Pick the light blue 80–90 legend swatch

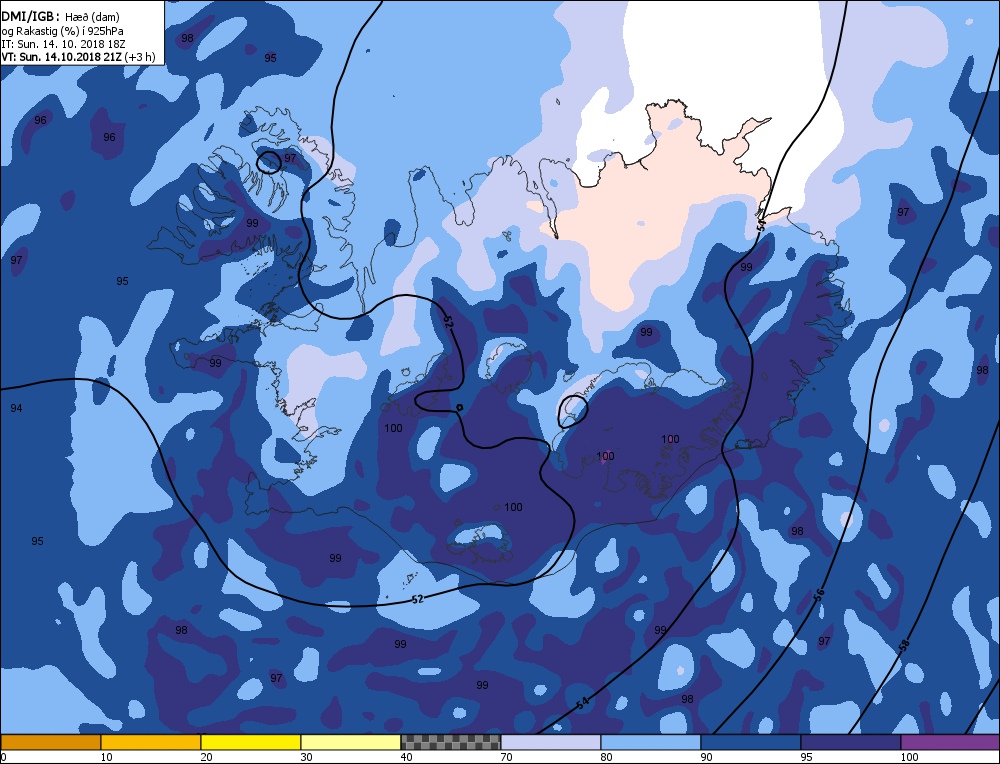point(651,742)
